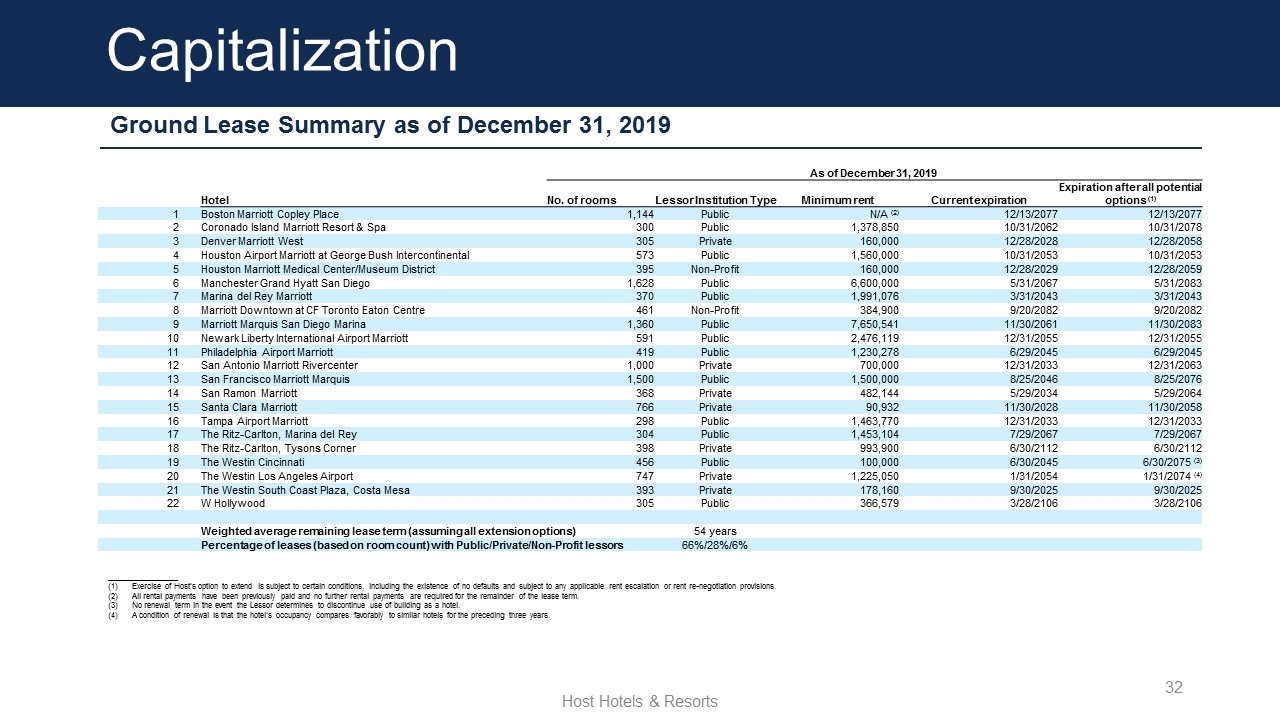Click minimum rent value 1,378,850
Viewport: 1280px width, 720px height.
(875, 227)
